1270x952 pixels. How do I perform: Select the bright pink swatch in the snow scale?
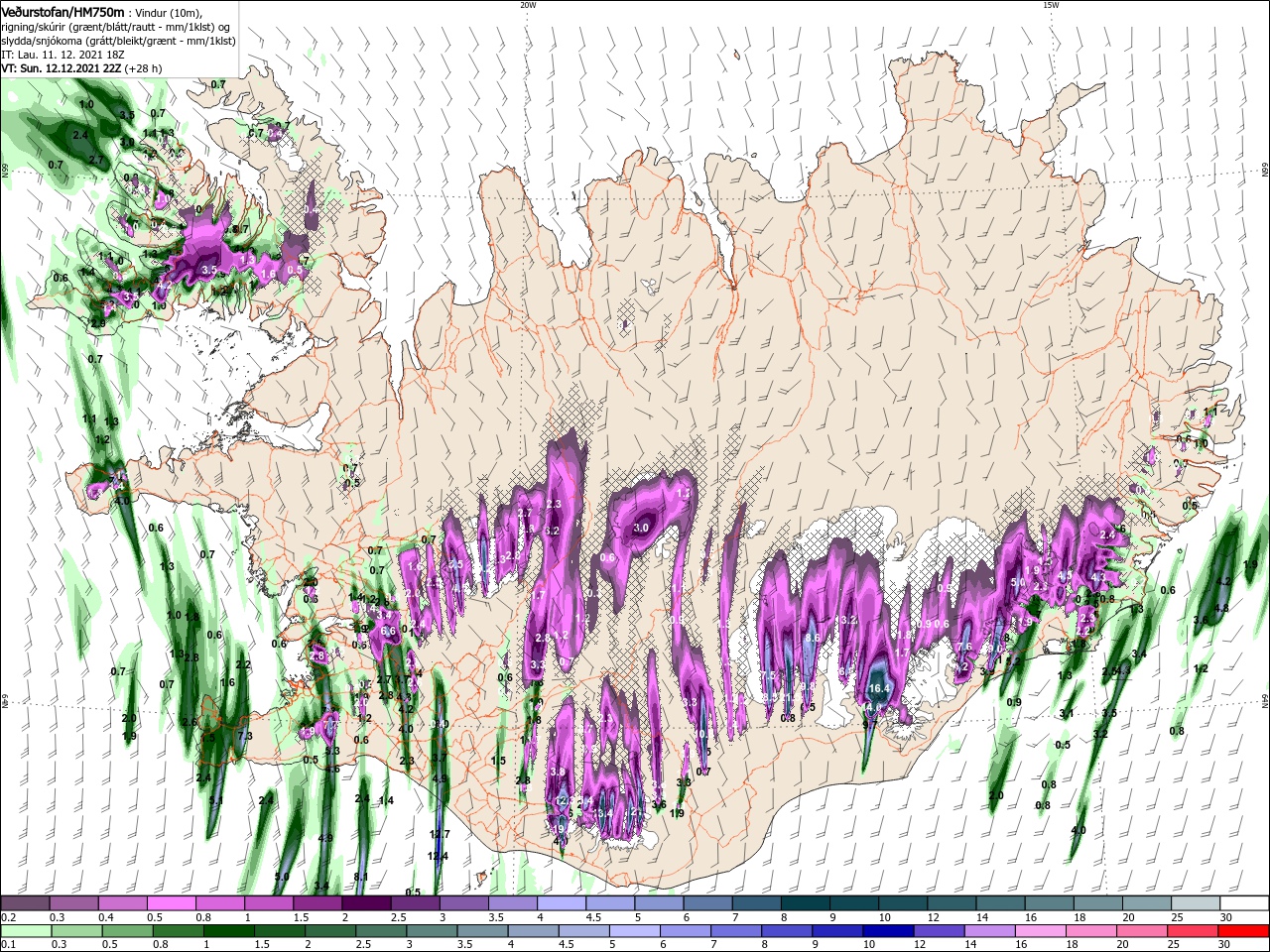(x=171, y=903)
